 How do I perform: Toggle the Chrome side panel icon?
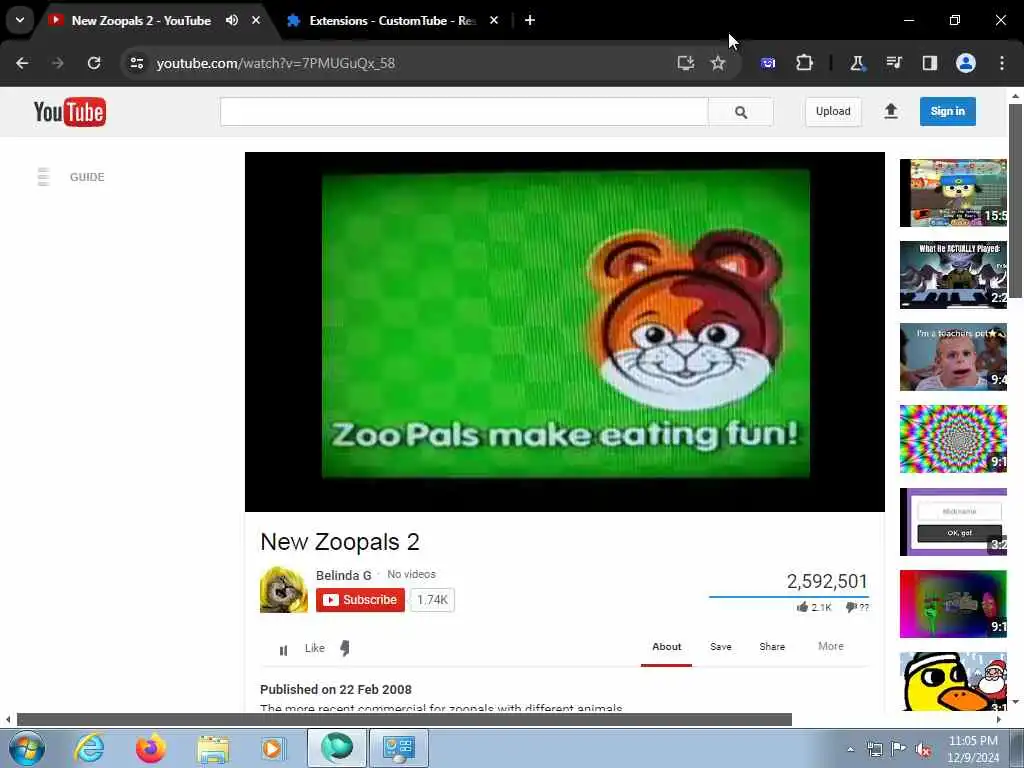tap(929, 63)
